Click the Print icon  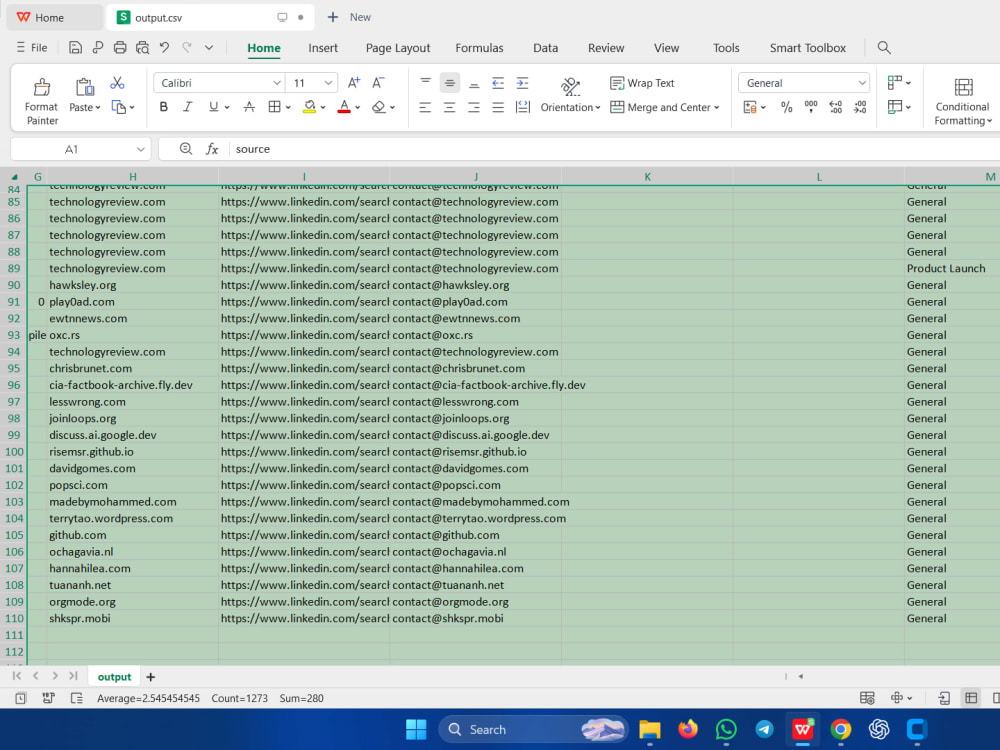(119, 47)
